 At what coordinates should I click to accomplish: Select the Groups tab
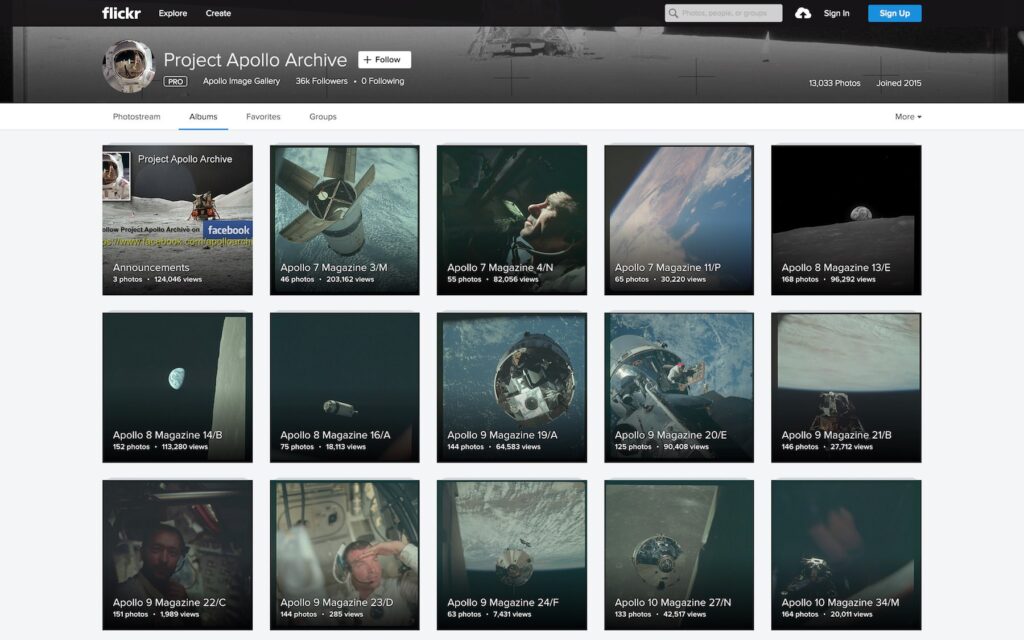click(x=322, y=116)
